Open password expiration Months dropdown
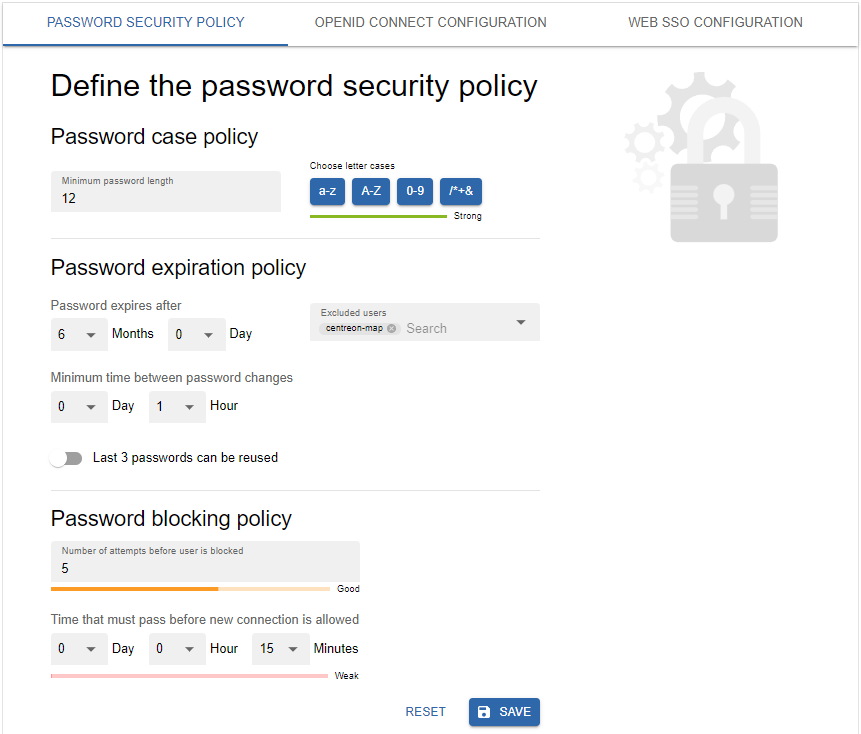The image size is (861, 734). (79, 334)
